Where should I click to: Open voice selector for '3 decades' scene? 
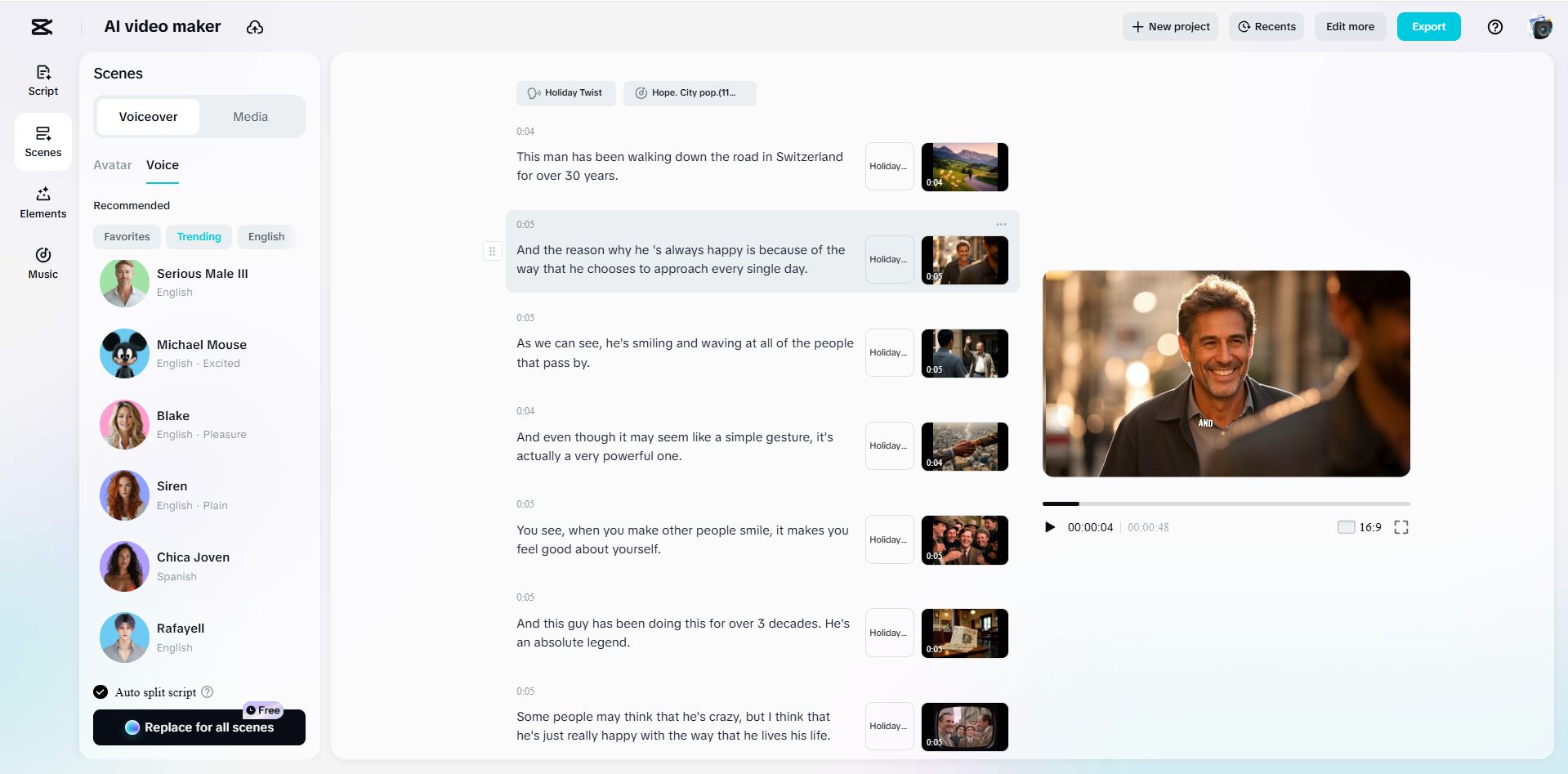coord(889,633)
